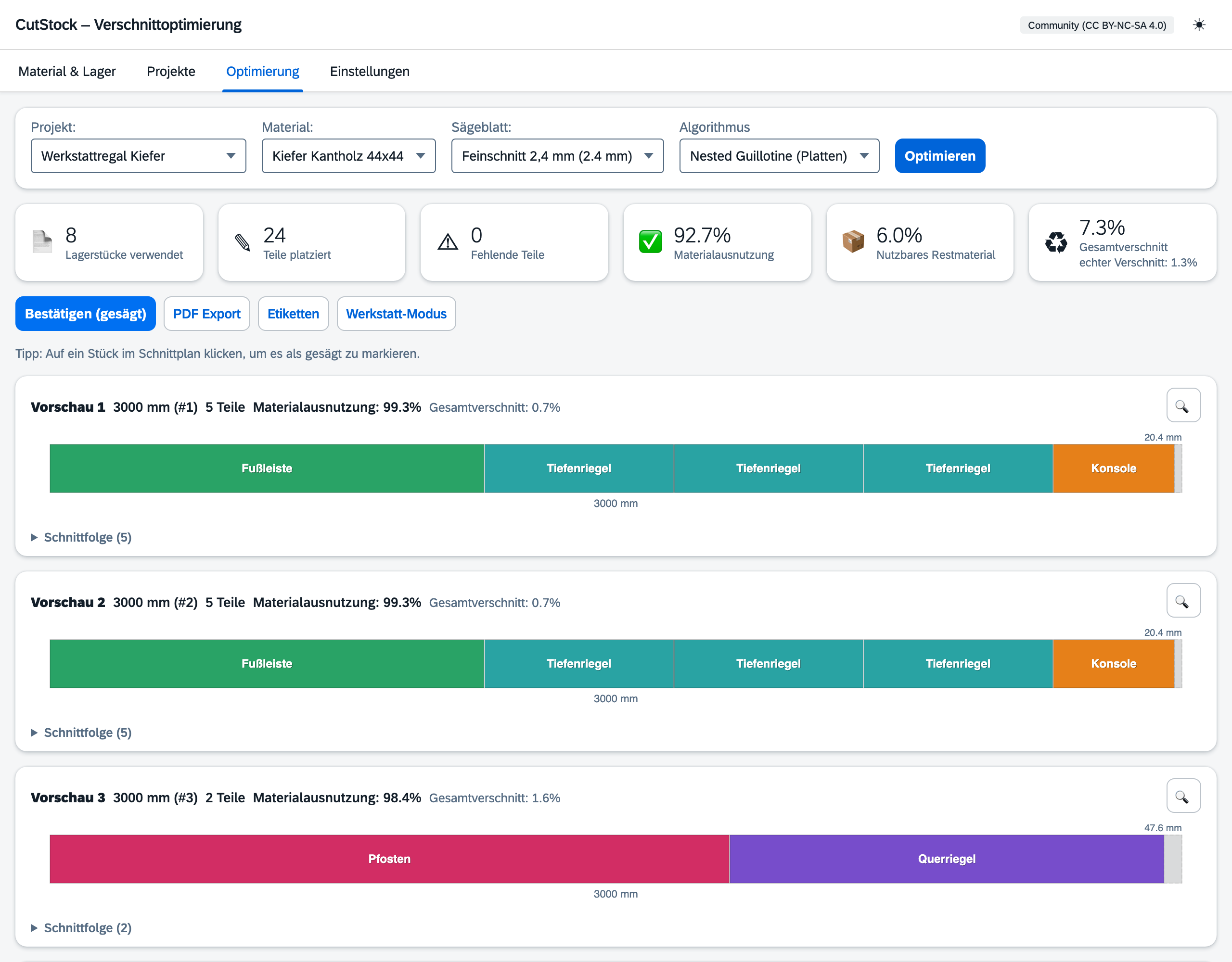This screenshot has width=1232, height=962.
Task: Mark the Querriegel piece in Vorschau 3
Action: (x=947, y=859)
